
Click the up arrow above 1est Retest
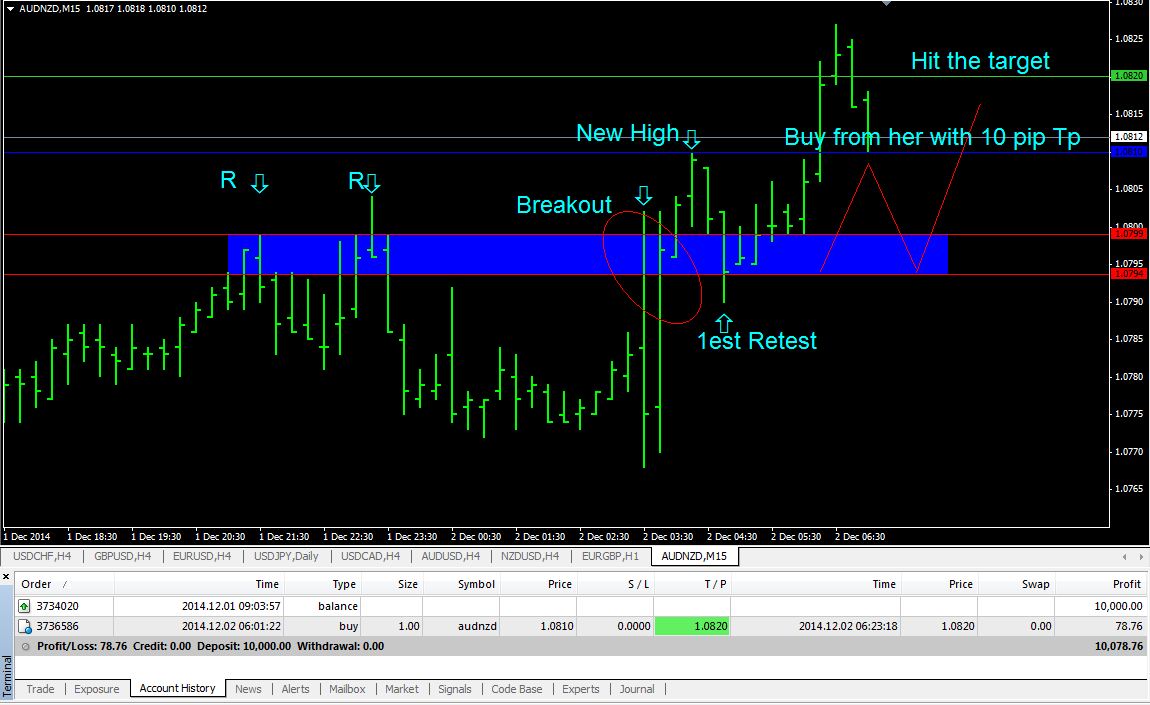724,321
